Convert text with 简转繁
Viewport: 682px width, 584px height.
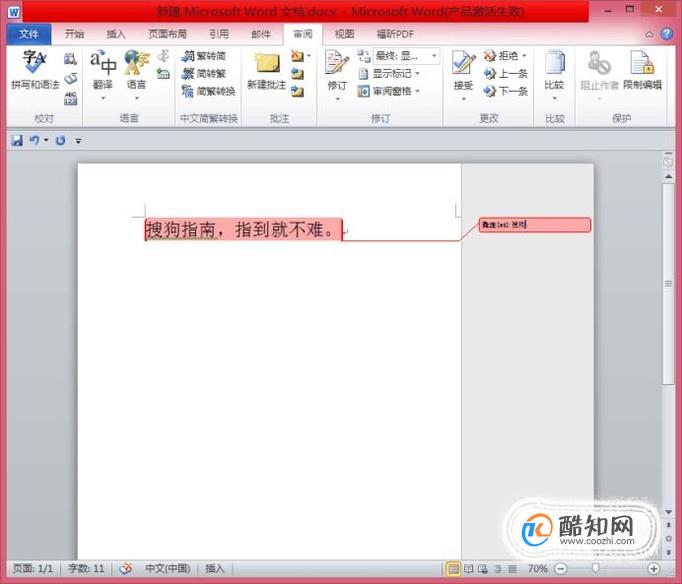click(x=204, y=73)
